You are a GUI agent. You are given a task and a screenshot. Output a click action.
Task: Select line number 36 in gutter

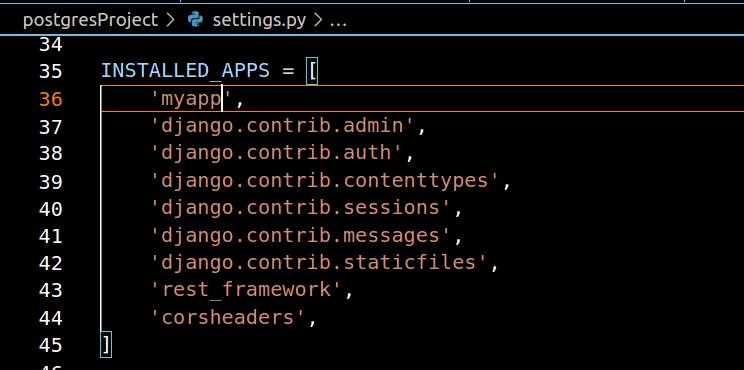pos(51,99)
